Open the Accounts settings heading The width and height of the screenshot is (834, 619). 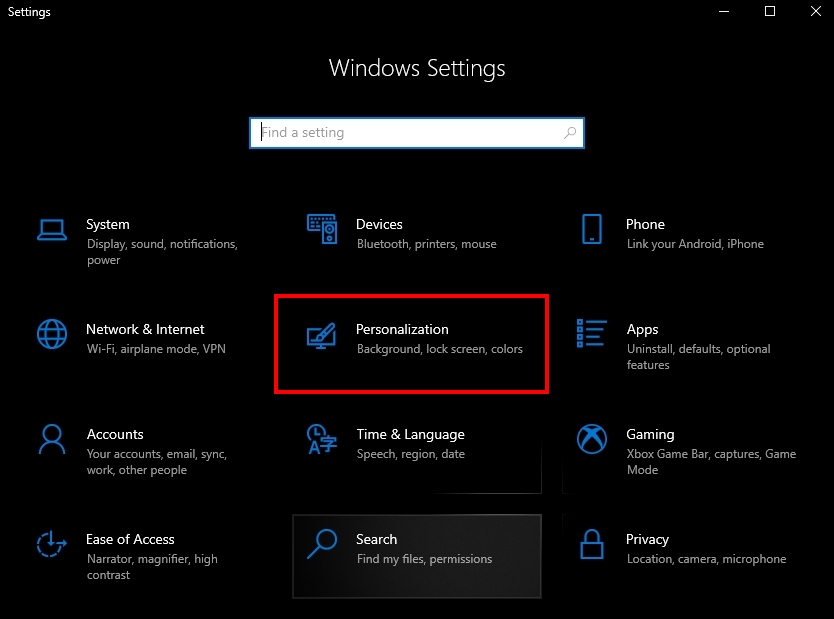tap(115, 434)
